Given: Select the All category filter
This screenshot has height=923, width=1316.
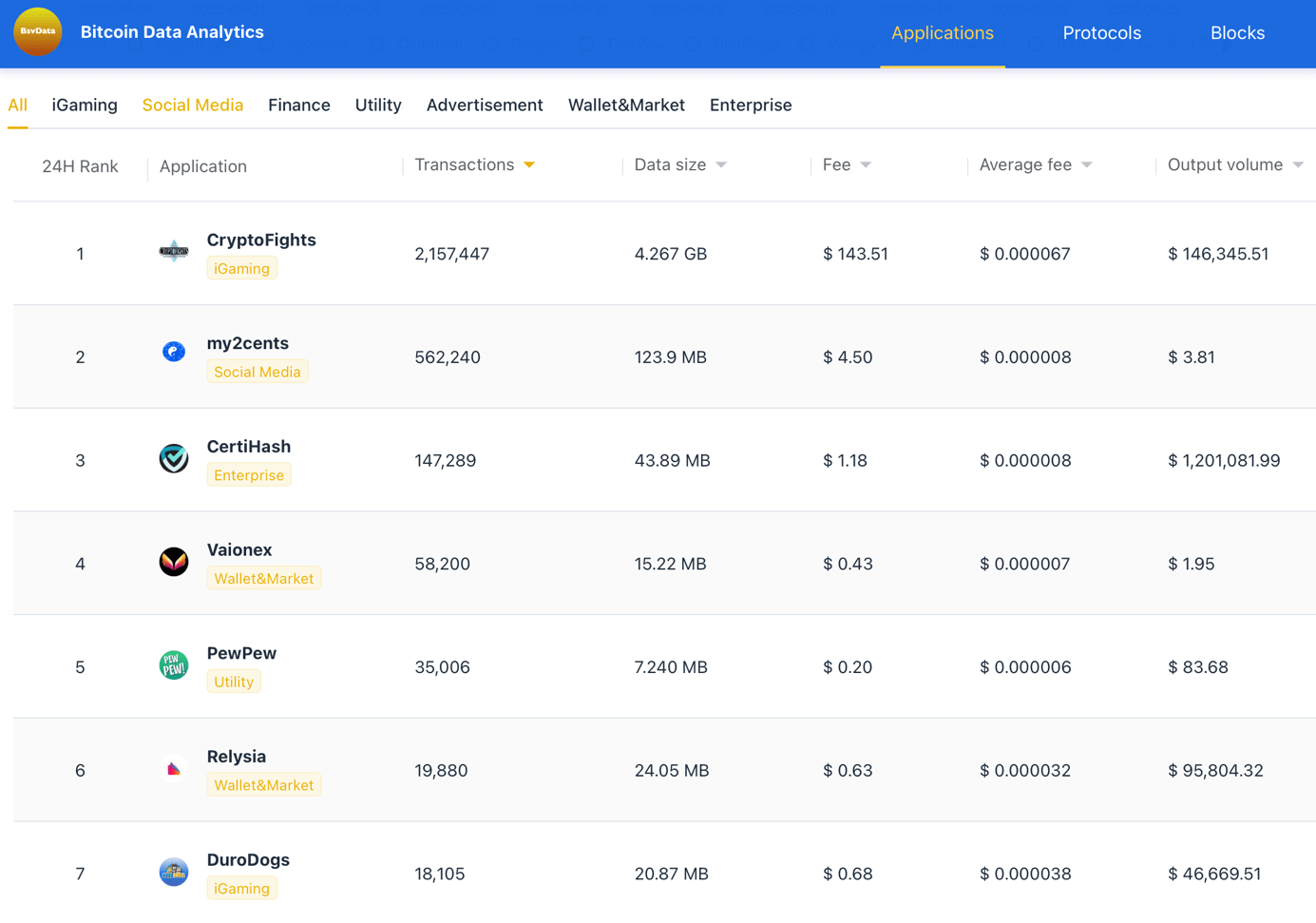Looking at the screenshot, I should [x=17, y=106].
